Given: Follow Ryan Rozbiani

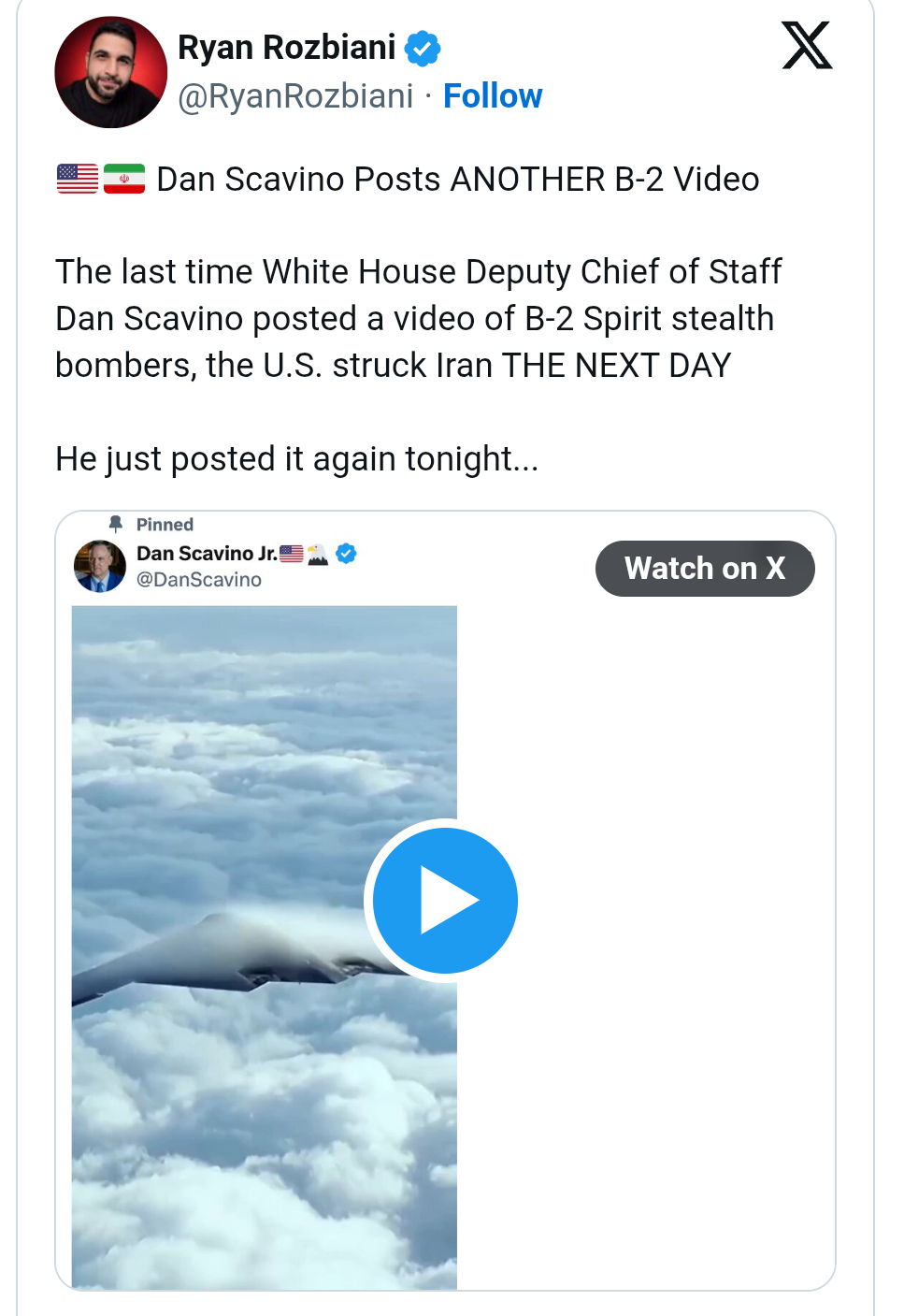Looking at the screenshot, I should coord(493,96).
